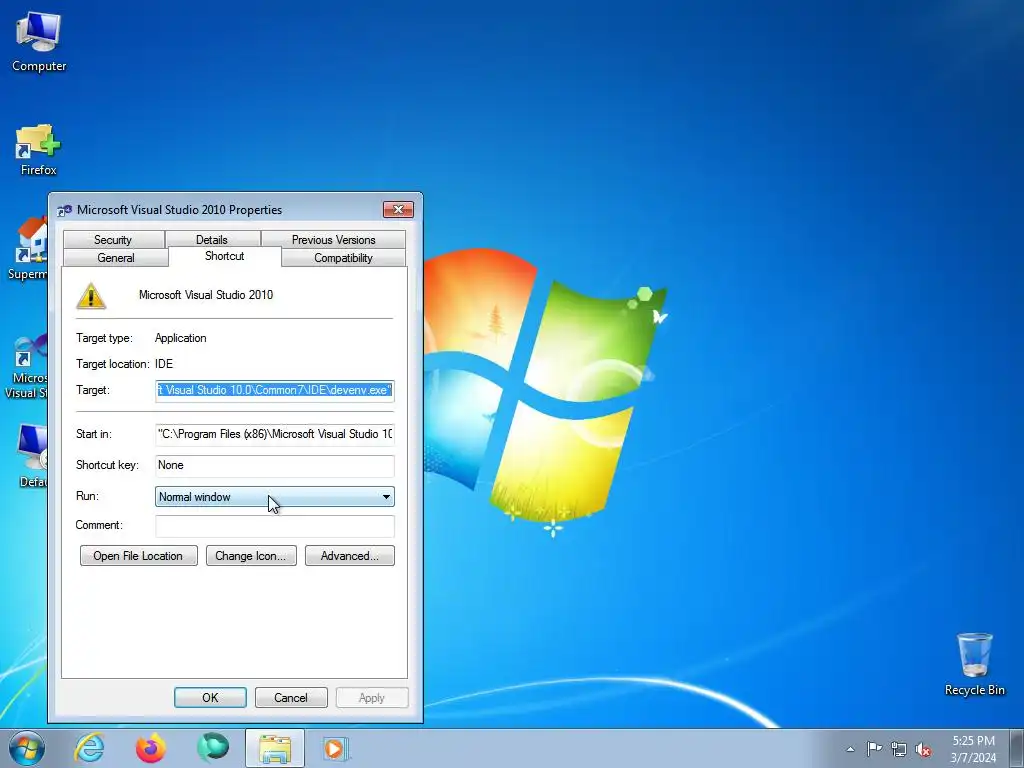This screenshot has height=768, width=1024.
Task: Switch to the Previous Versions tab
Action: coord(333,240)
